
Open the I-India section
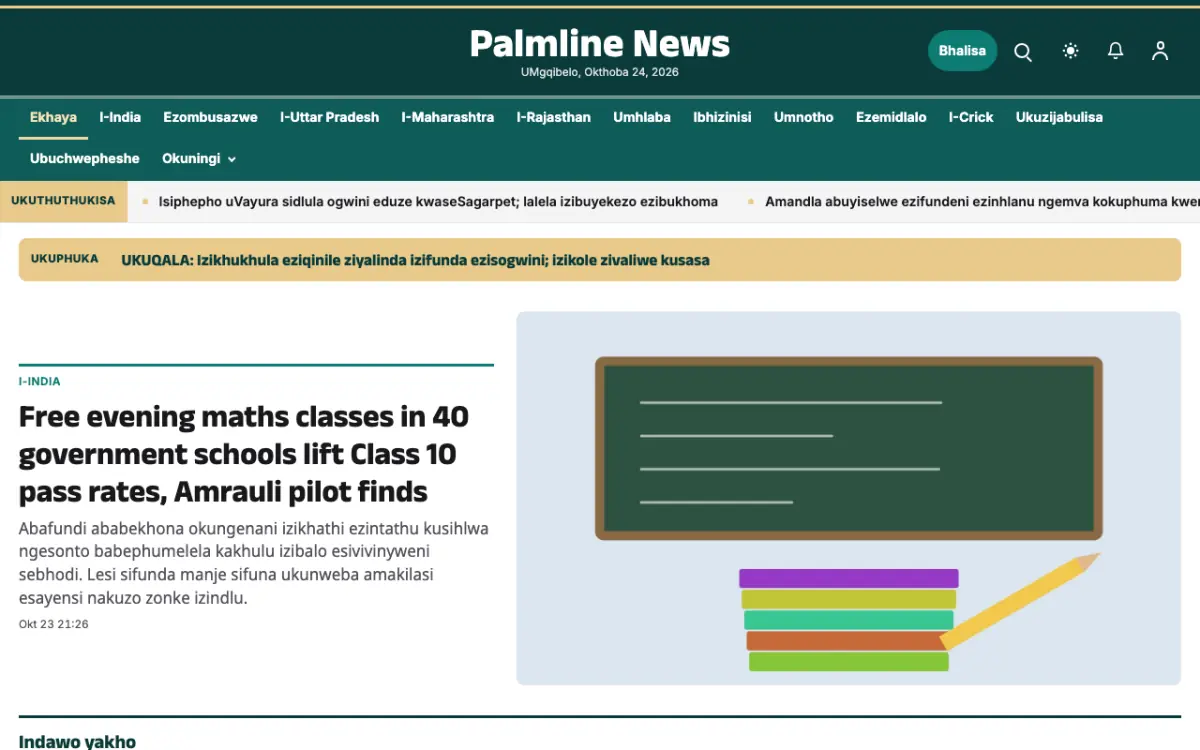coord(120,117)
